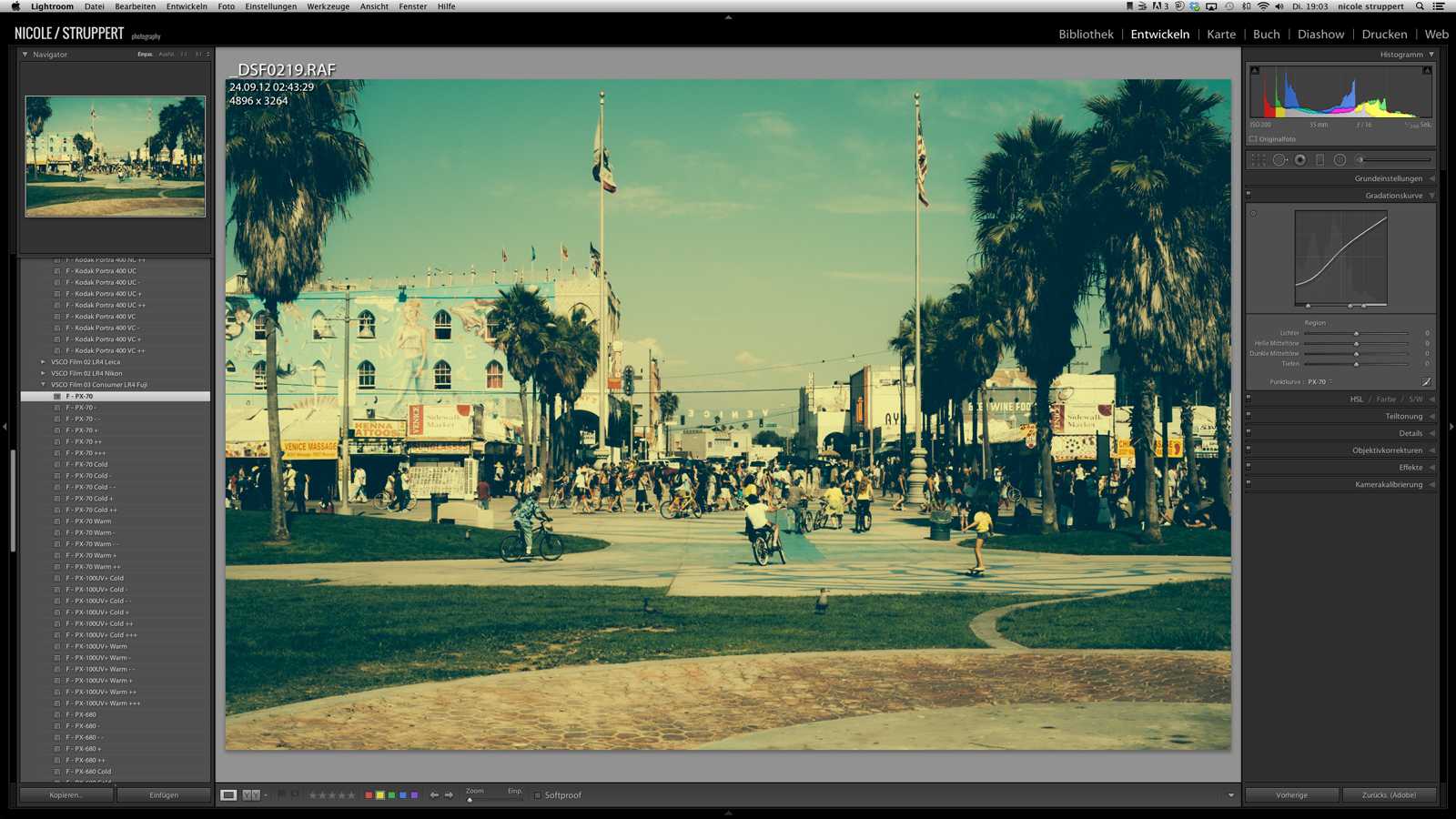Switch to the Karte module
This screenshot has height=819, width=1456.
tap(1221, 35)
